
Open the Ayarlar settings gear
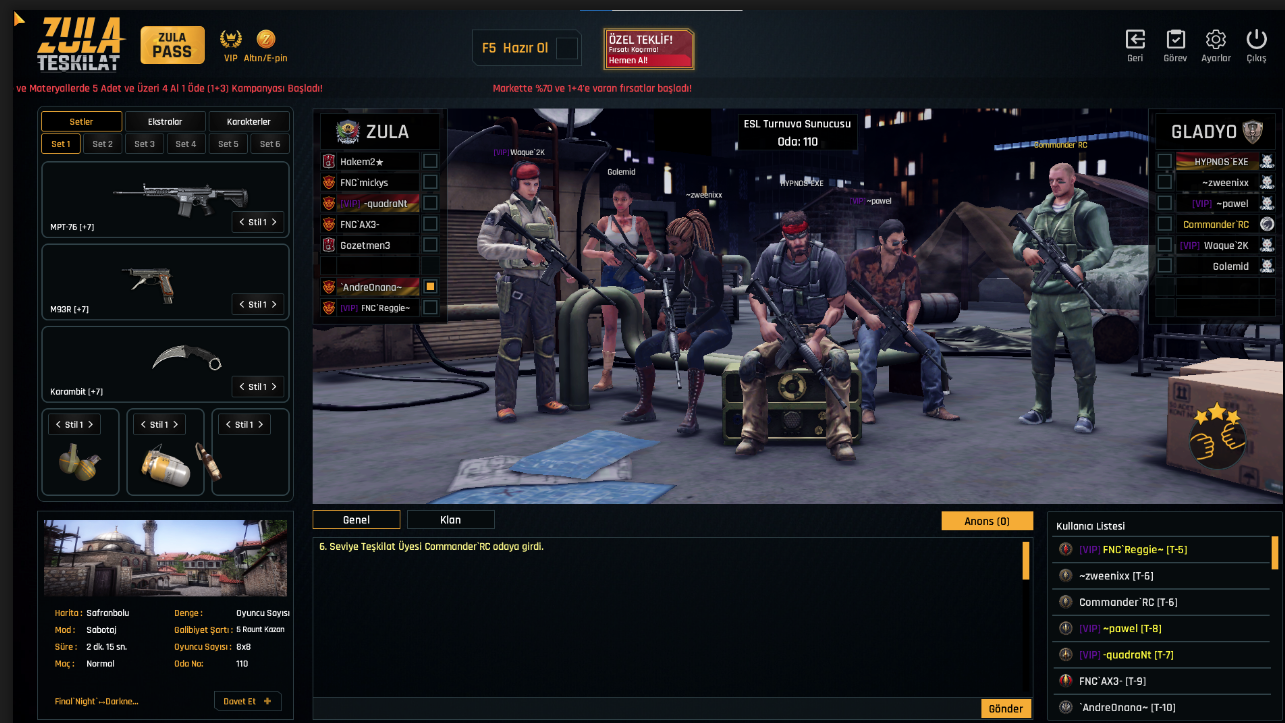[1216, 39]
